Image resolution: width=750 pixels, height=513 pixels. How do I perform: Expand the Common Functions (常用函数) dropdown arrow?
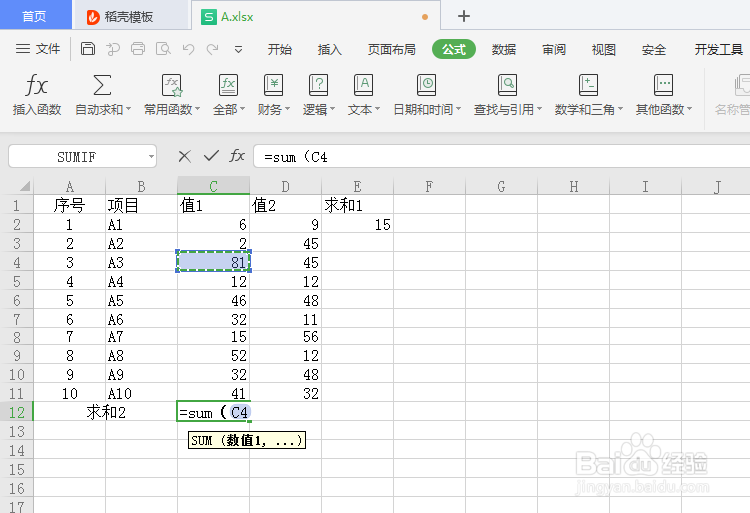198,109
